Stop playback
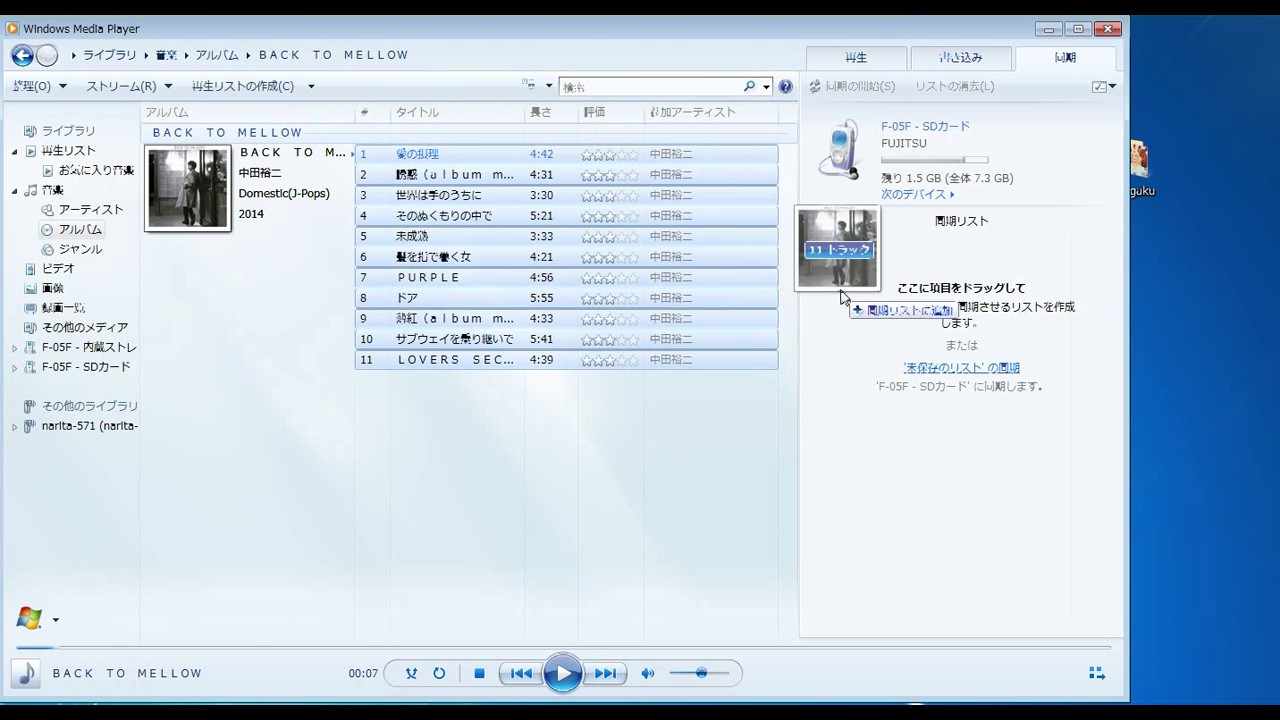 479,674
